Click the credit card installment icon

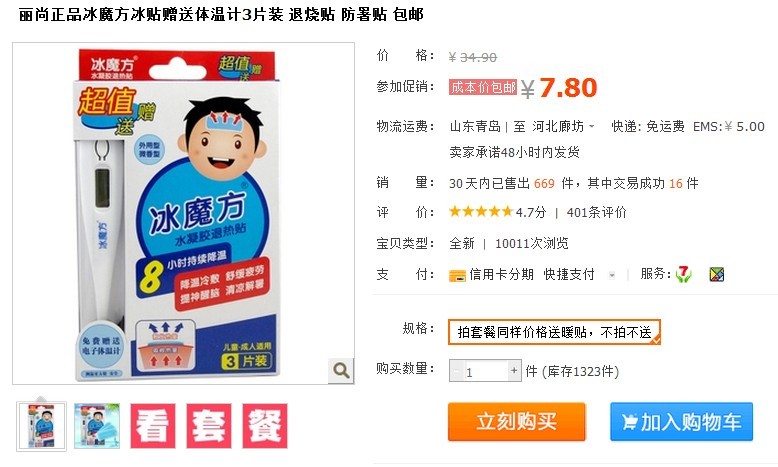click(x=457, y=275)
